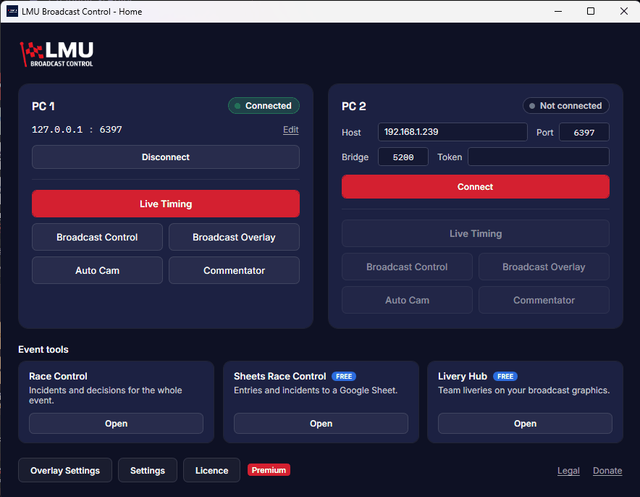
Task: Click the app icon in title bar
Action: tap(12, 11)
